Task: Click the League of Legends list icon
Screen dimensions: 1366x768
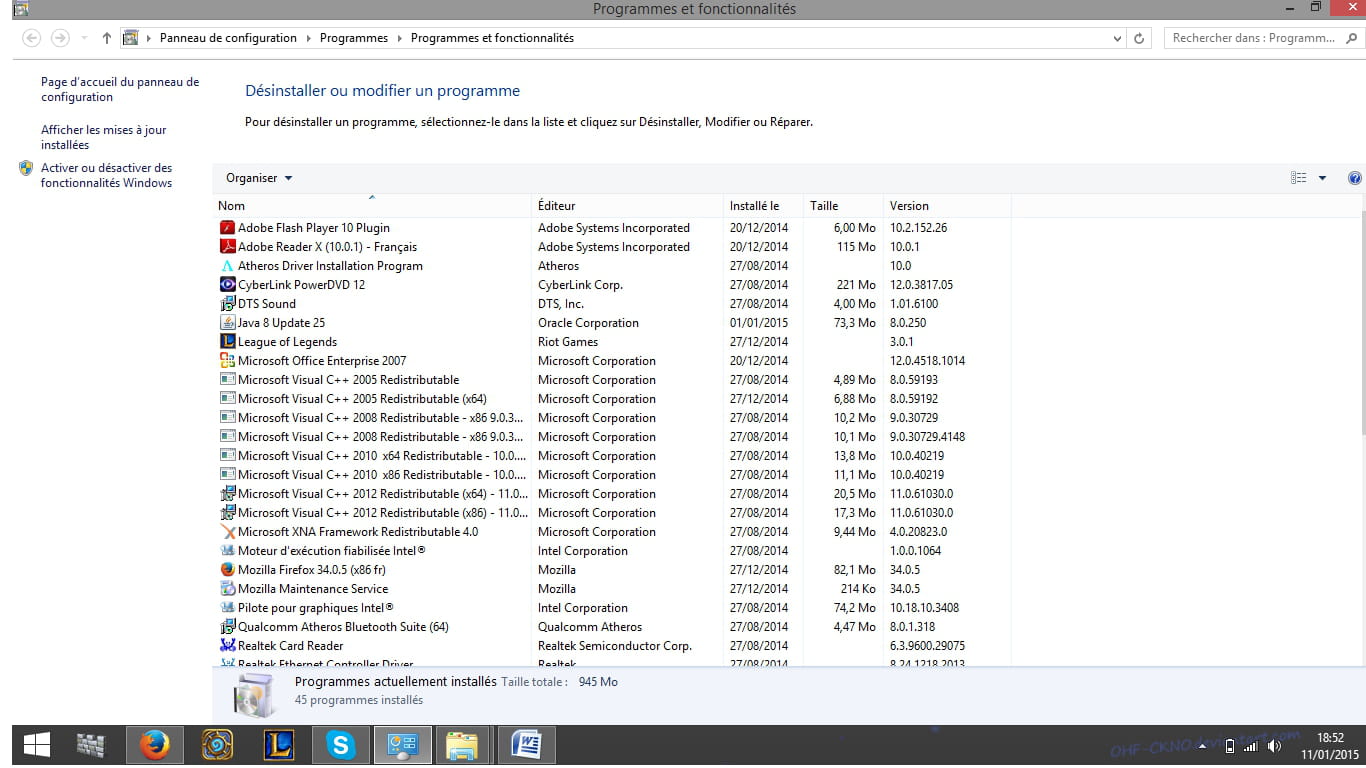Action: 227,342
